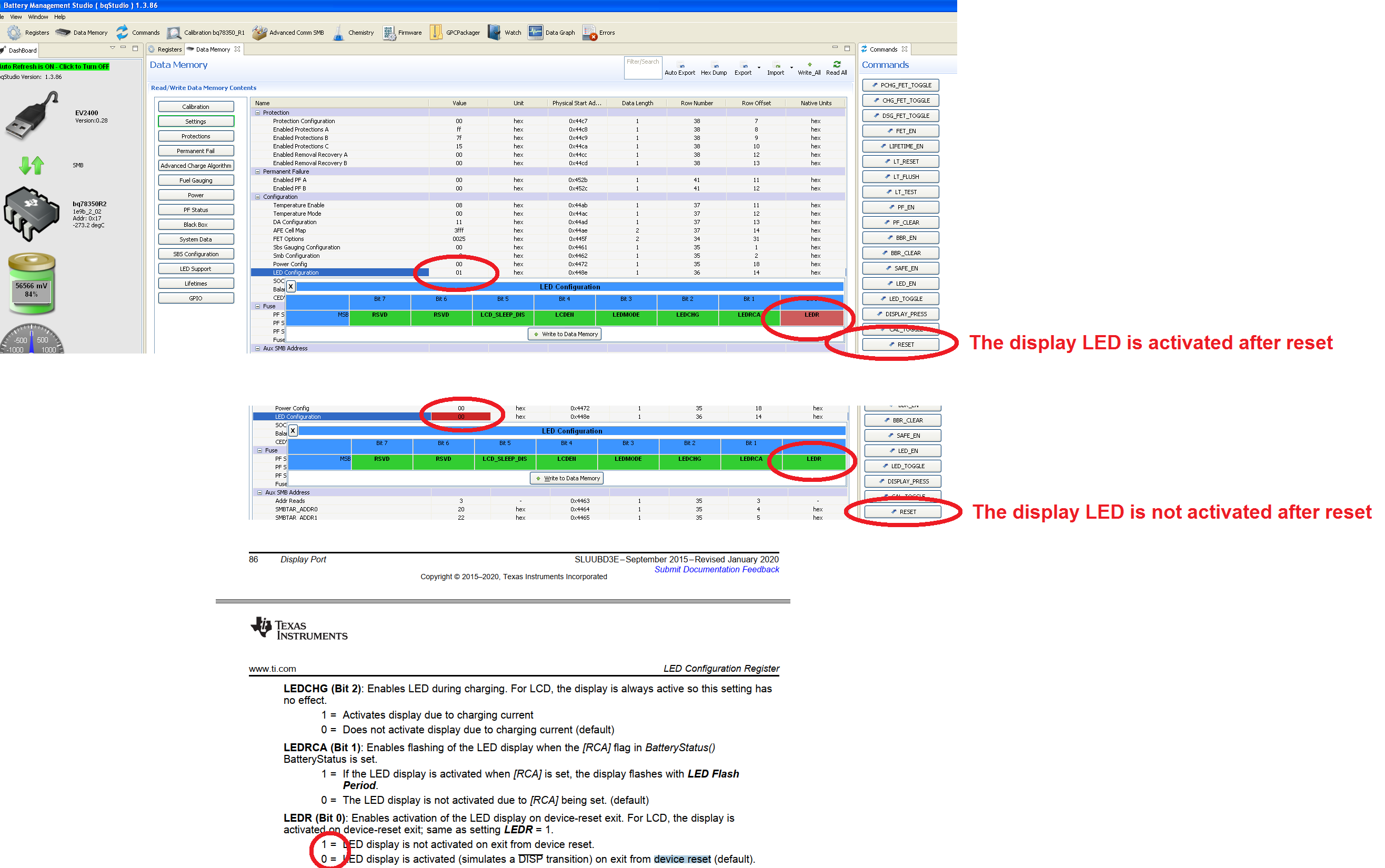
Task: Collapse the Protection tree group
Action: [x=257, y=113]
